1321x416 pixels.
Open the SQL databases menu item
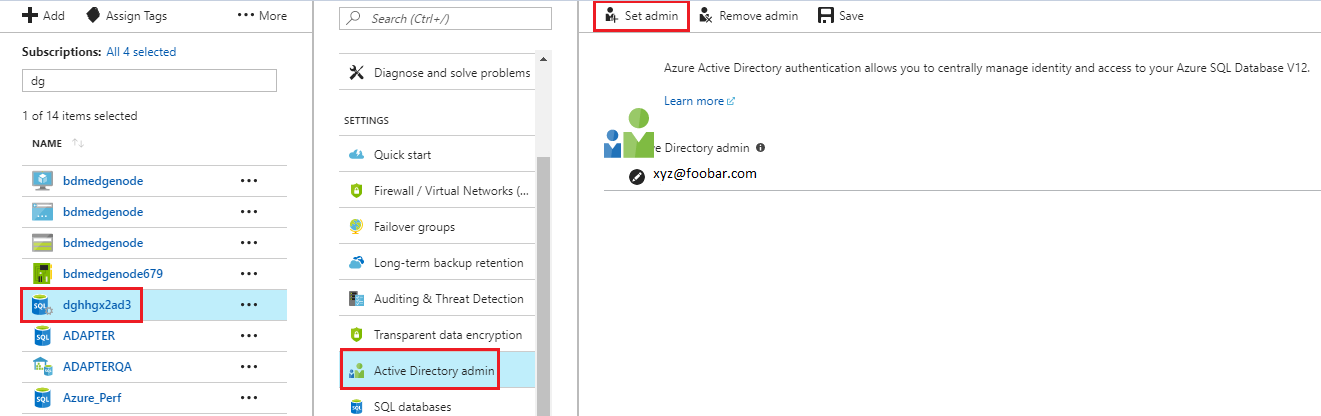tap(438, 406)
